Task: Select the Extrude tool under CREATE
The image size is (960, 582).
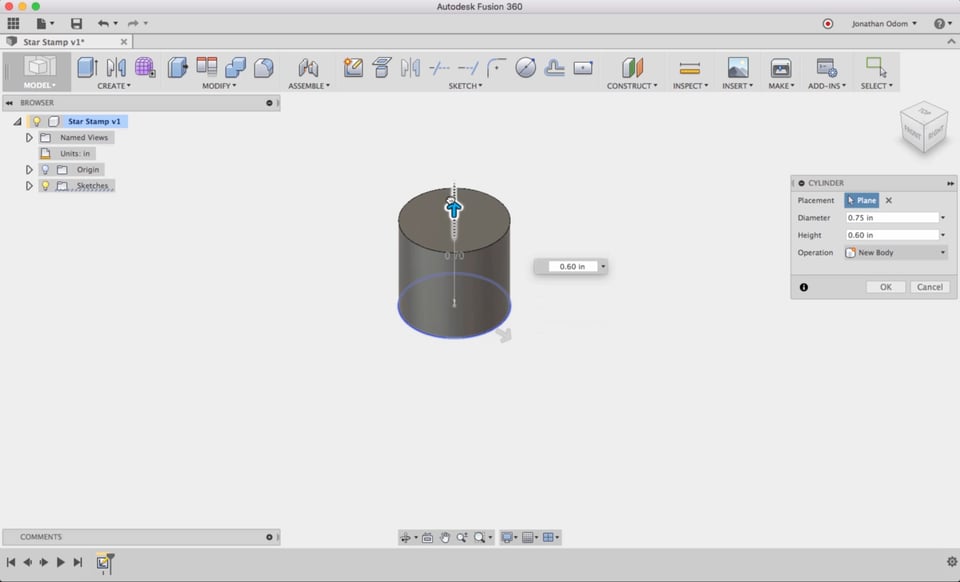Action: [84, 67]
